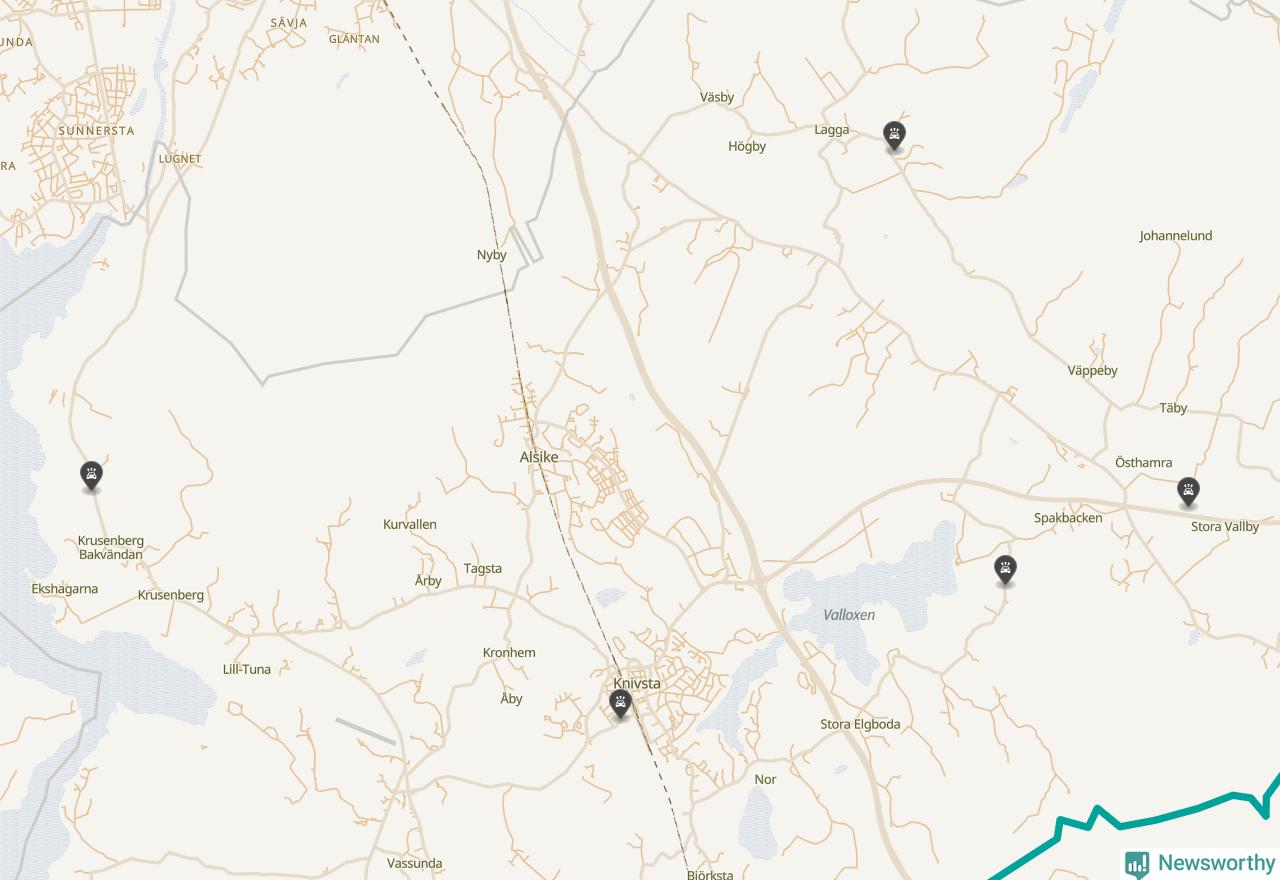
Task: Click the Valloxen lake label
Action: (849, 615)
